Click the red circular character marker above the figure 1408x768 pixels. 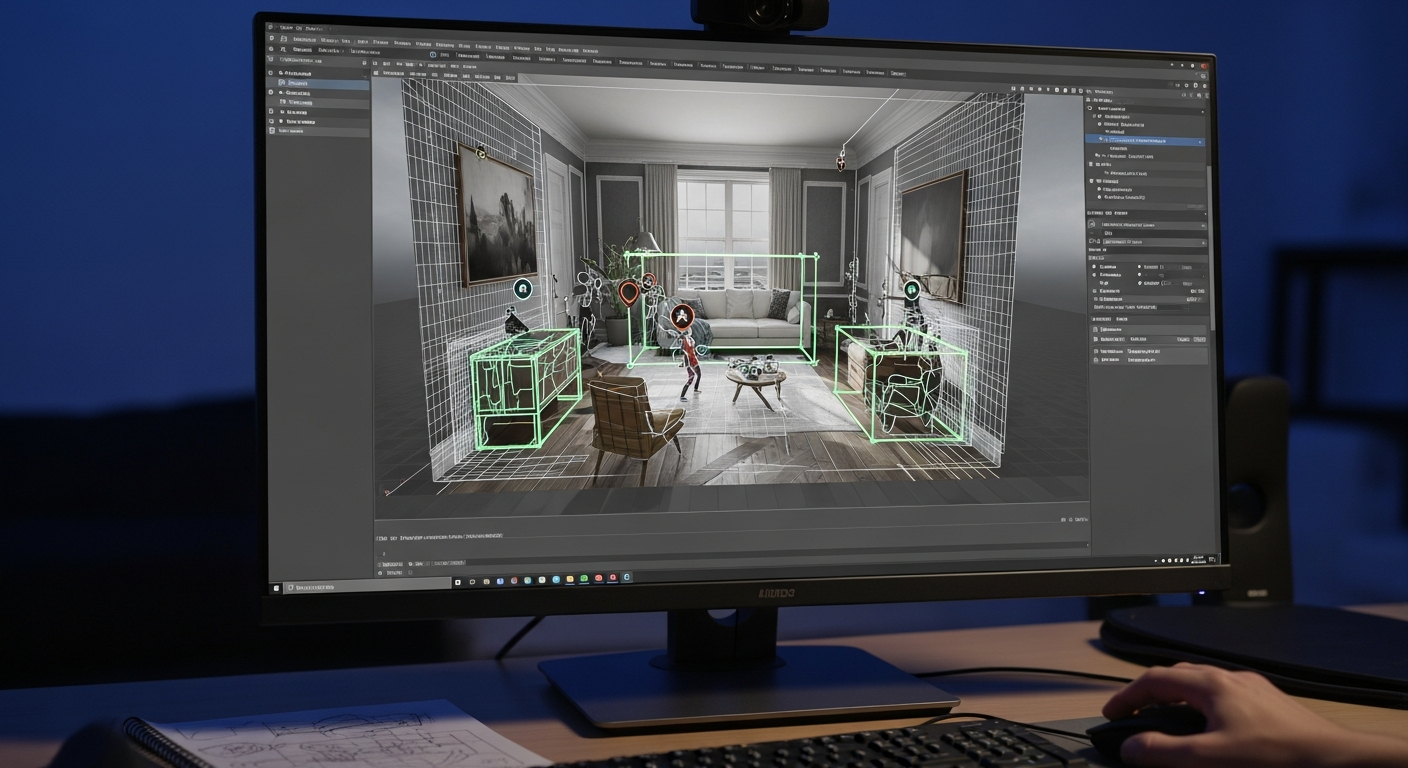tap(684, 317)
